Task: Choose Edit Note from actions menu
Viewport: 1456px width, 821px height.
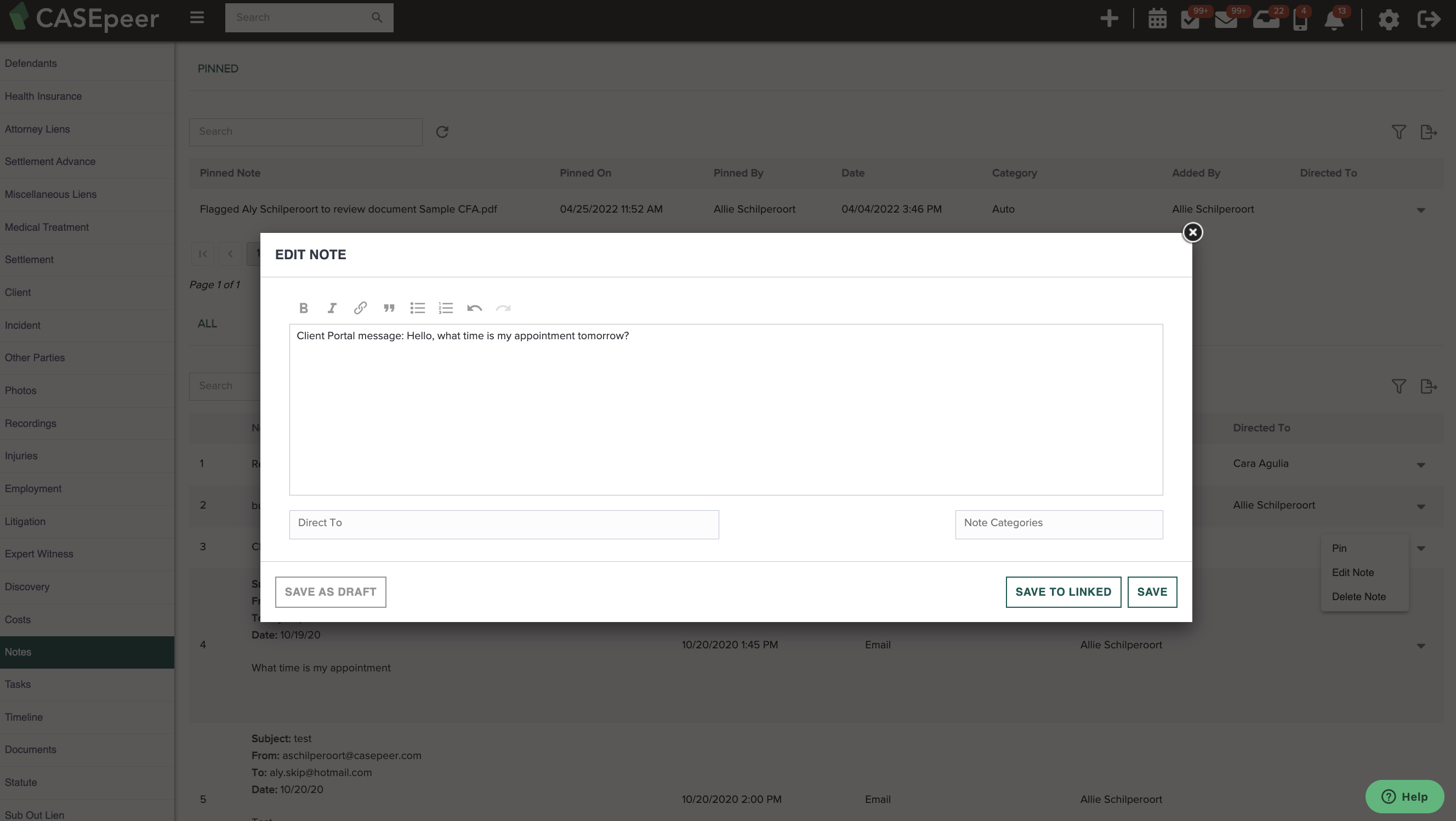Action: [x=1352, y=572]
